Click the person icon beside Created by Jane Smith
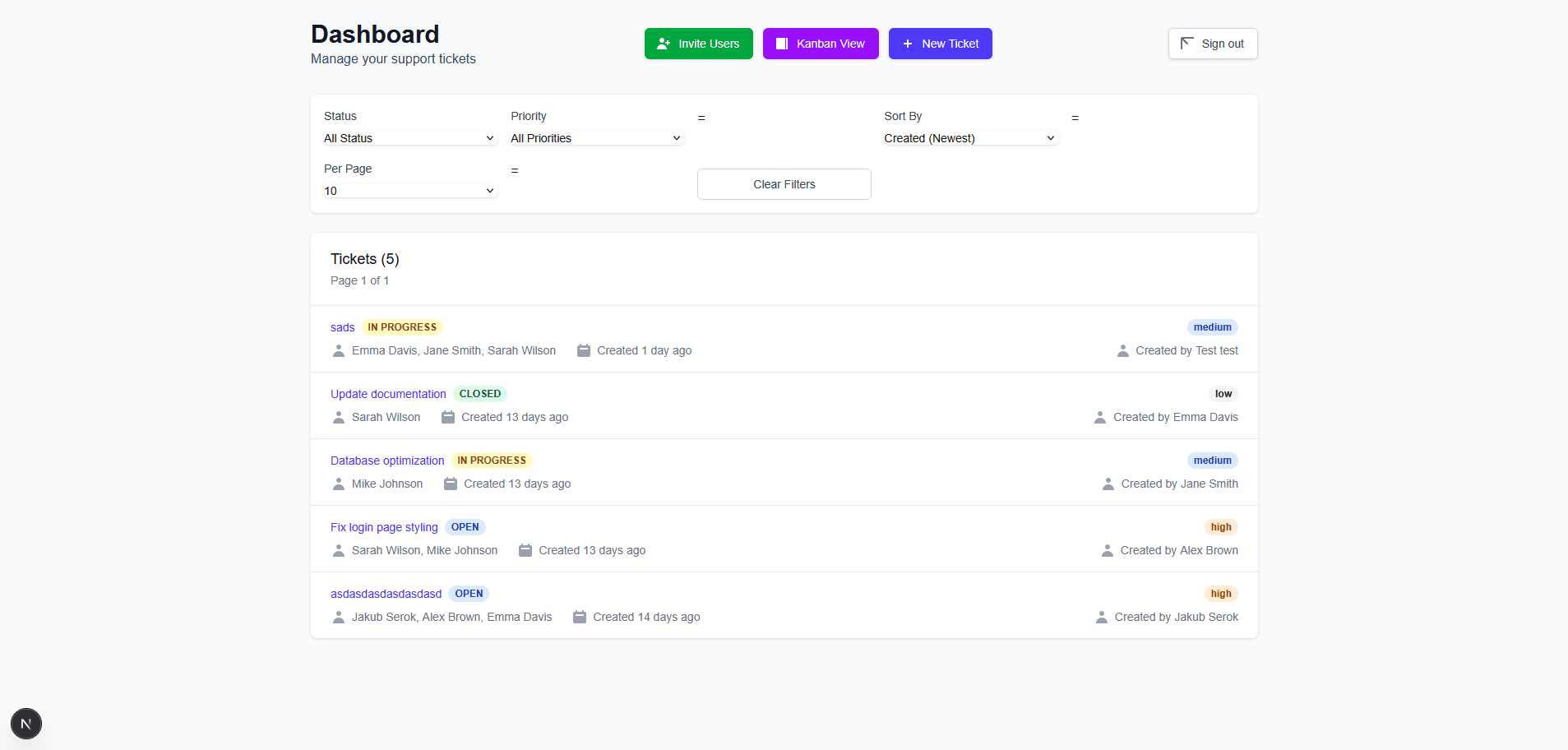The height and width of the screenshot is (750, 1568). pyautogui.click(x=1107, y=484)
